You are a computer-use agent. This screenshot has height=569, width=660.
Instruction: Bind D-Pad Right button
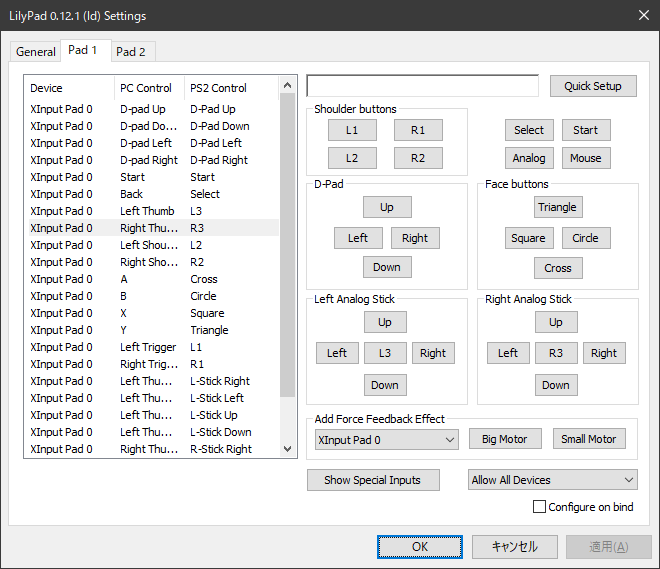tap(415, 238)
